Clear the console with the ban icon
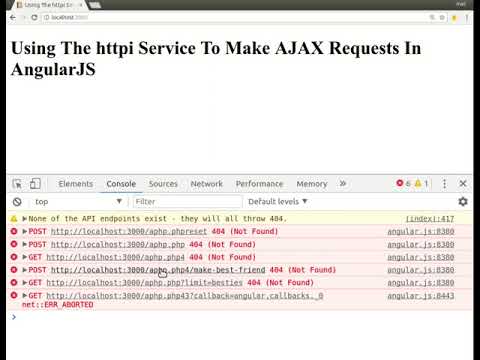This screenshot has width=480, height=360. click(x=17, y=202)
